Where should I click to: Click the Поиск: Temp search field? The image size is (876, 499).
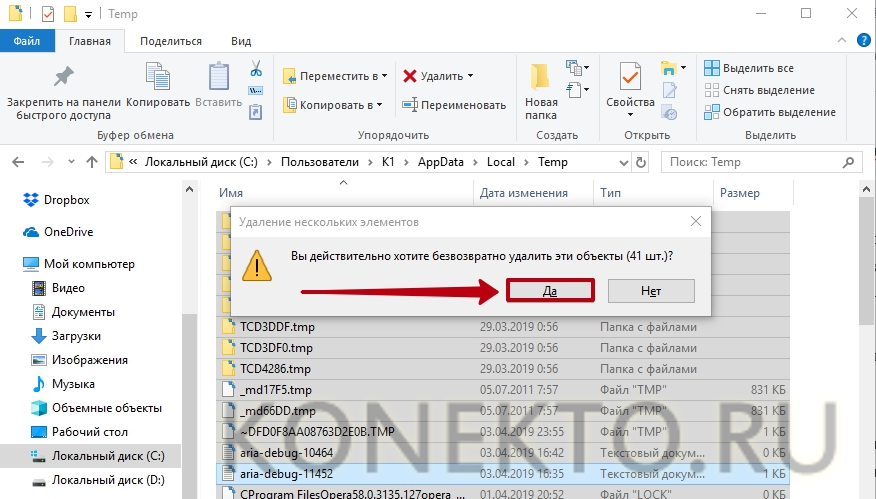(761, 162)
